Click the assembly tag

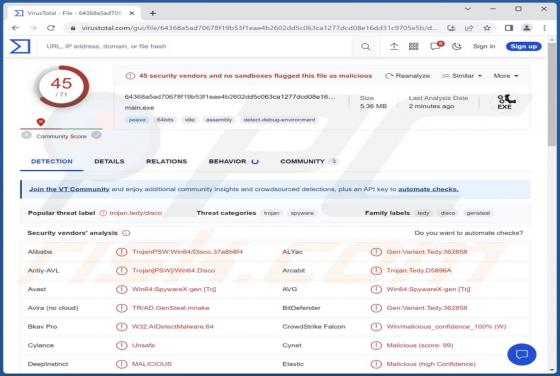pos(219,120)
